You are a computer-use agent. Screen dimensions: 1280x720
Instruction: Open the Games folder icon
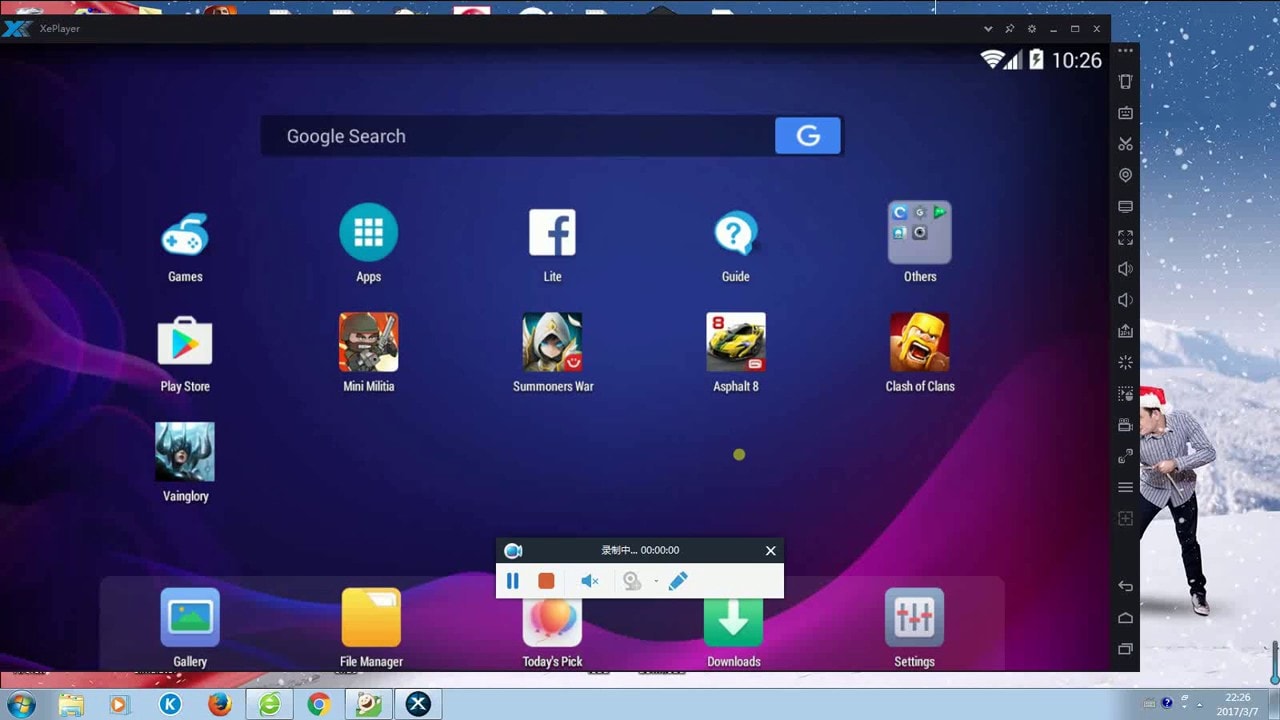click(185, 235)
